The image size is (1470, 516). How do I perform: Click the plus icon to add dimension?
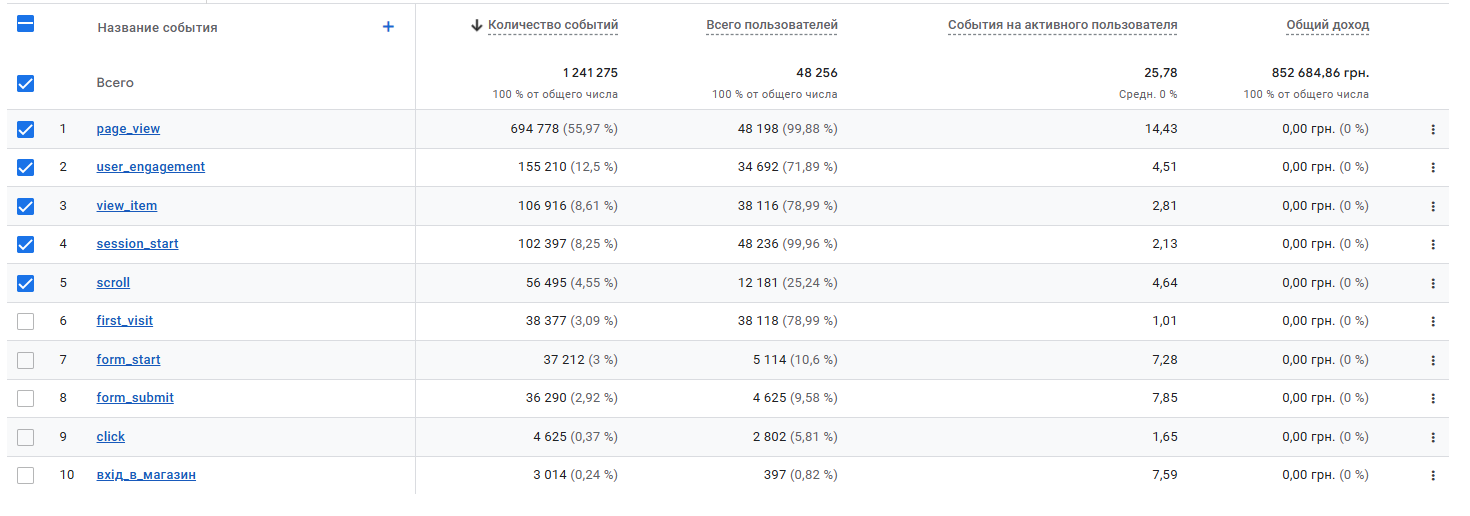tap(388, 27)
